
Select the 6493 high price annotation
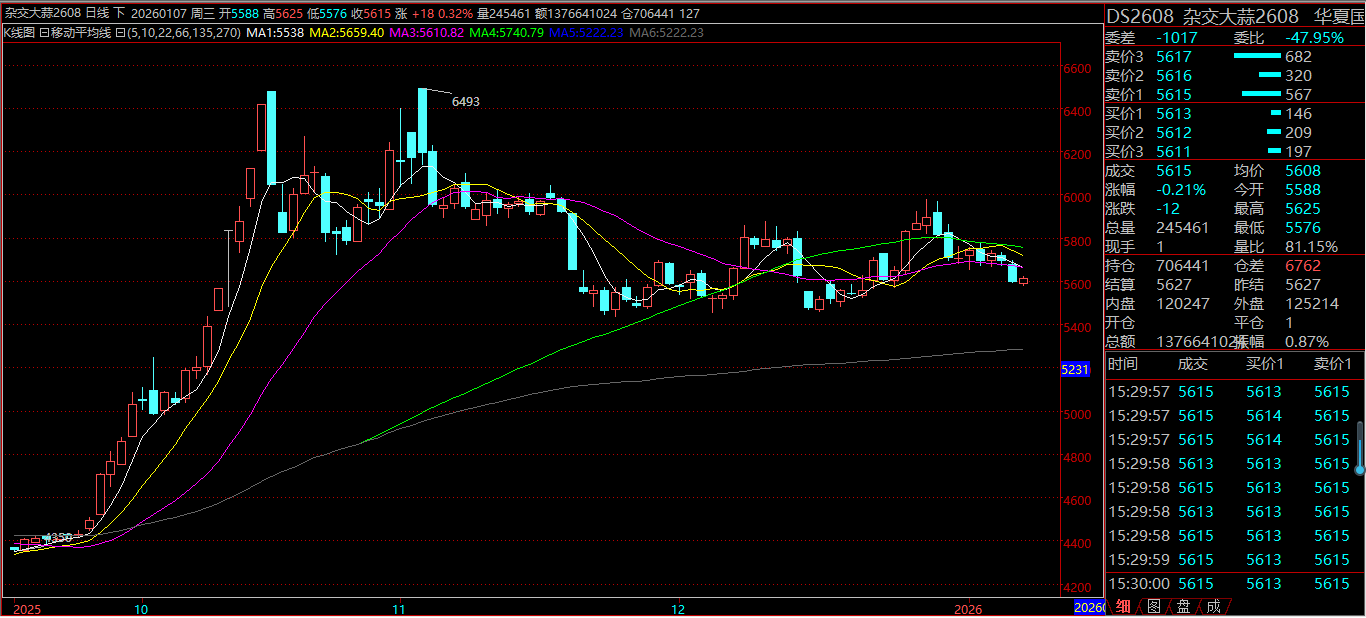[x=465, y=101]
